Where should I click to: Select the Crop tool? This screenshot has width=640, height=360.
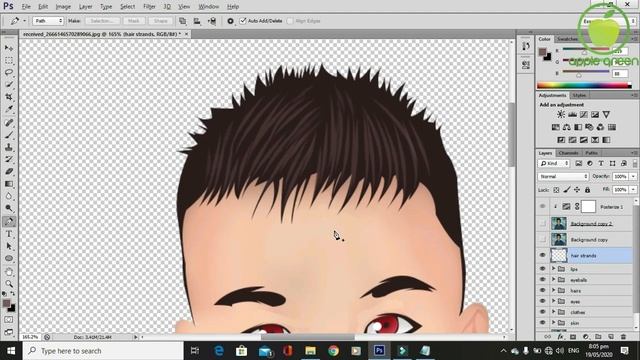point(9,97)
